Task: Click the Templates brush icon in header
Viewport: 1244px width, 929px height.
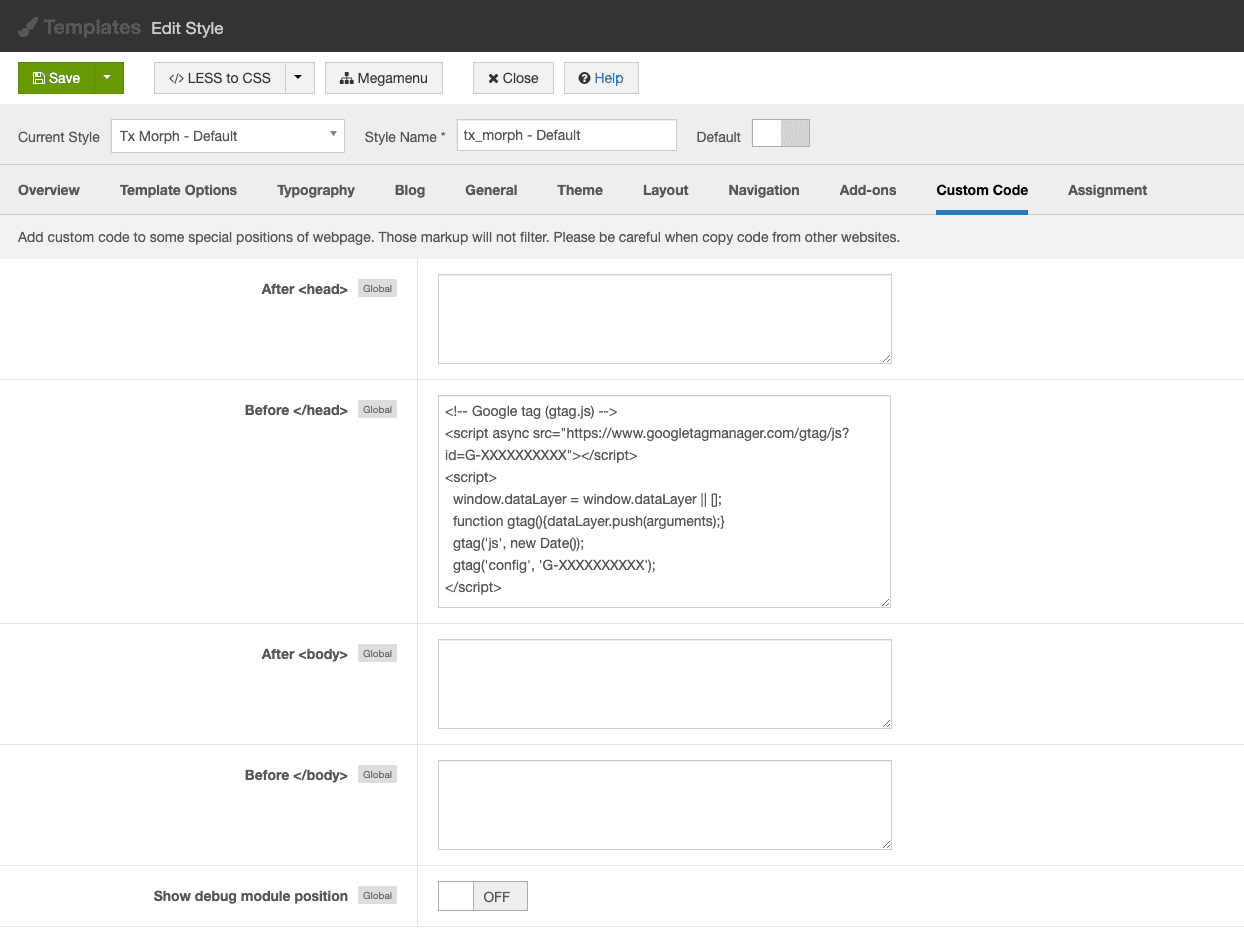Action: pyautogui.click(x=28, y=27)
